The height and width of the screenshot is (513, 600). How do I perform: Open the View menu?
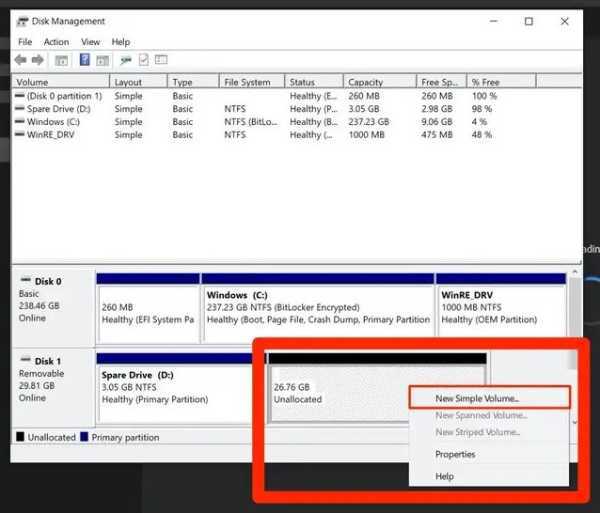(x=90, y=42)
